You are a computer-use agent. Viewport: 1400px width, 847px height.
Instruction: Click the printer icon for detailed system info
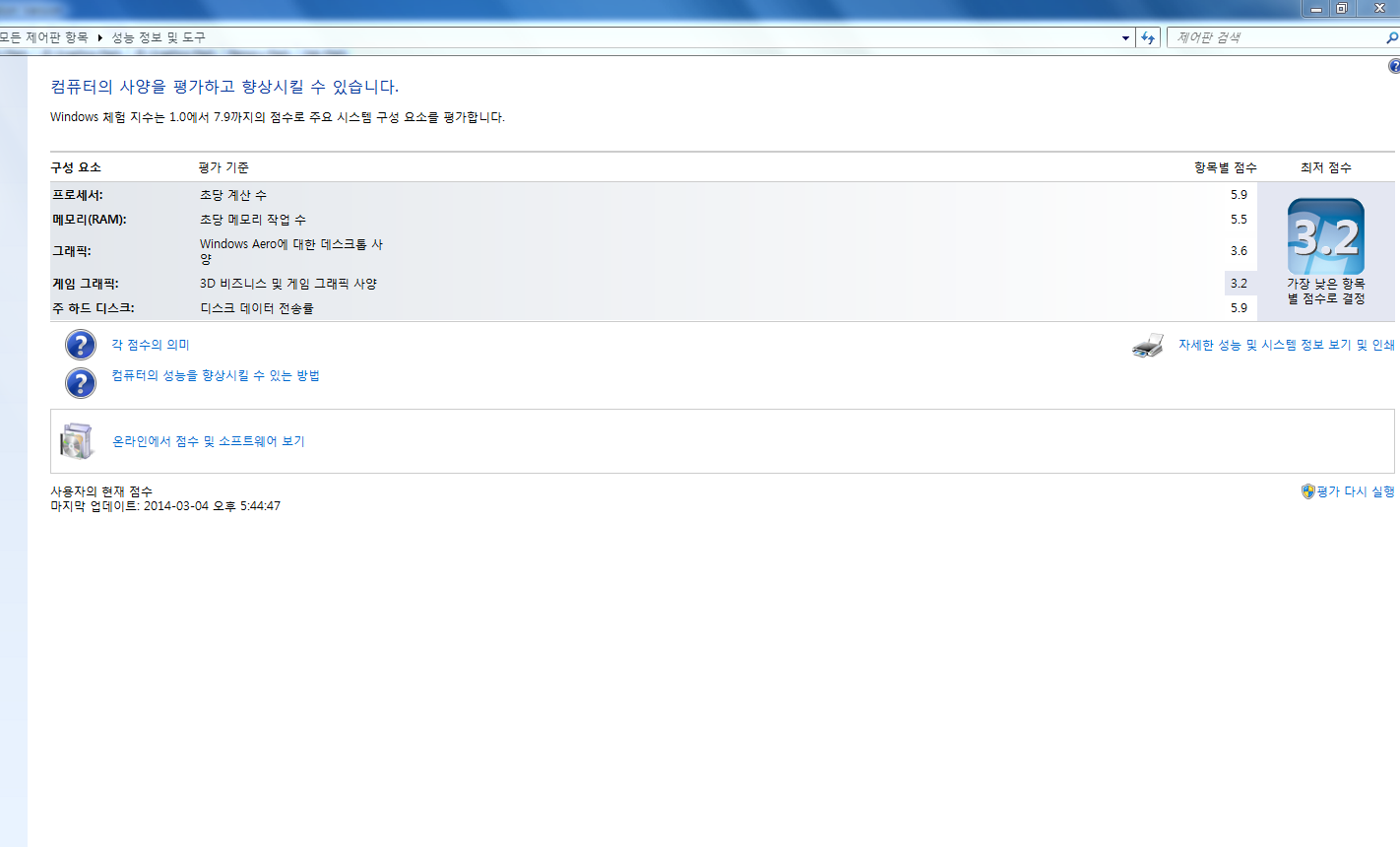point(1148,346)
